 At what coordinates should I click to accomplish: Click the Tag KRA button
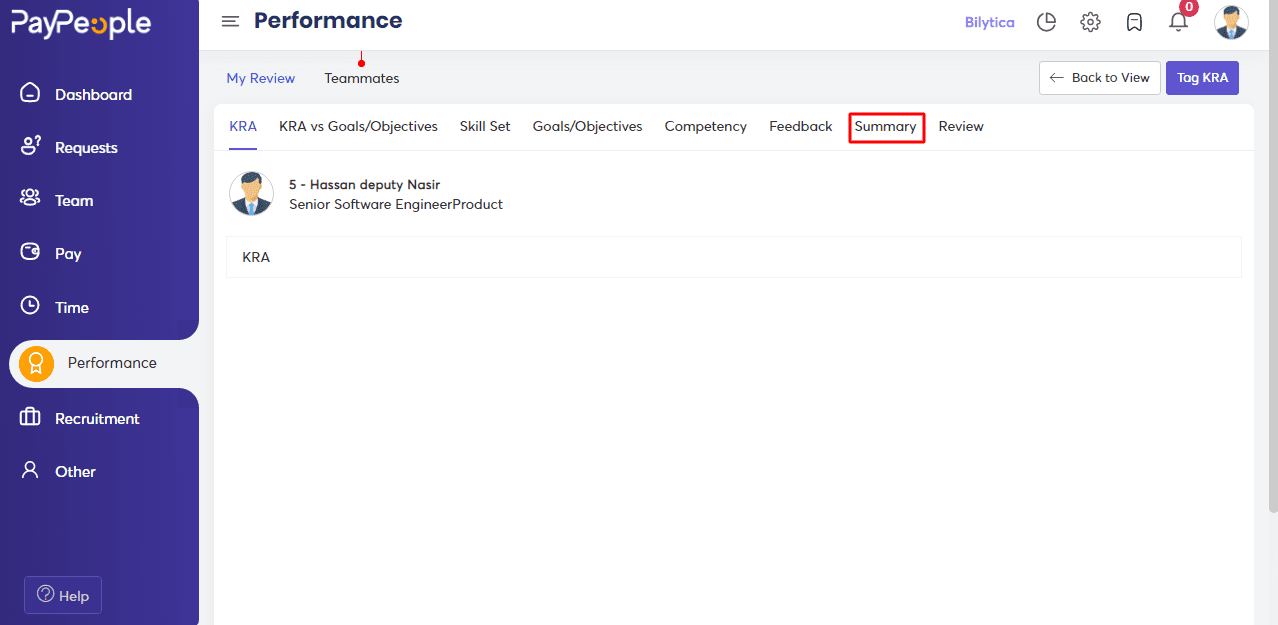(x=1202, y=78)
